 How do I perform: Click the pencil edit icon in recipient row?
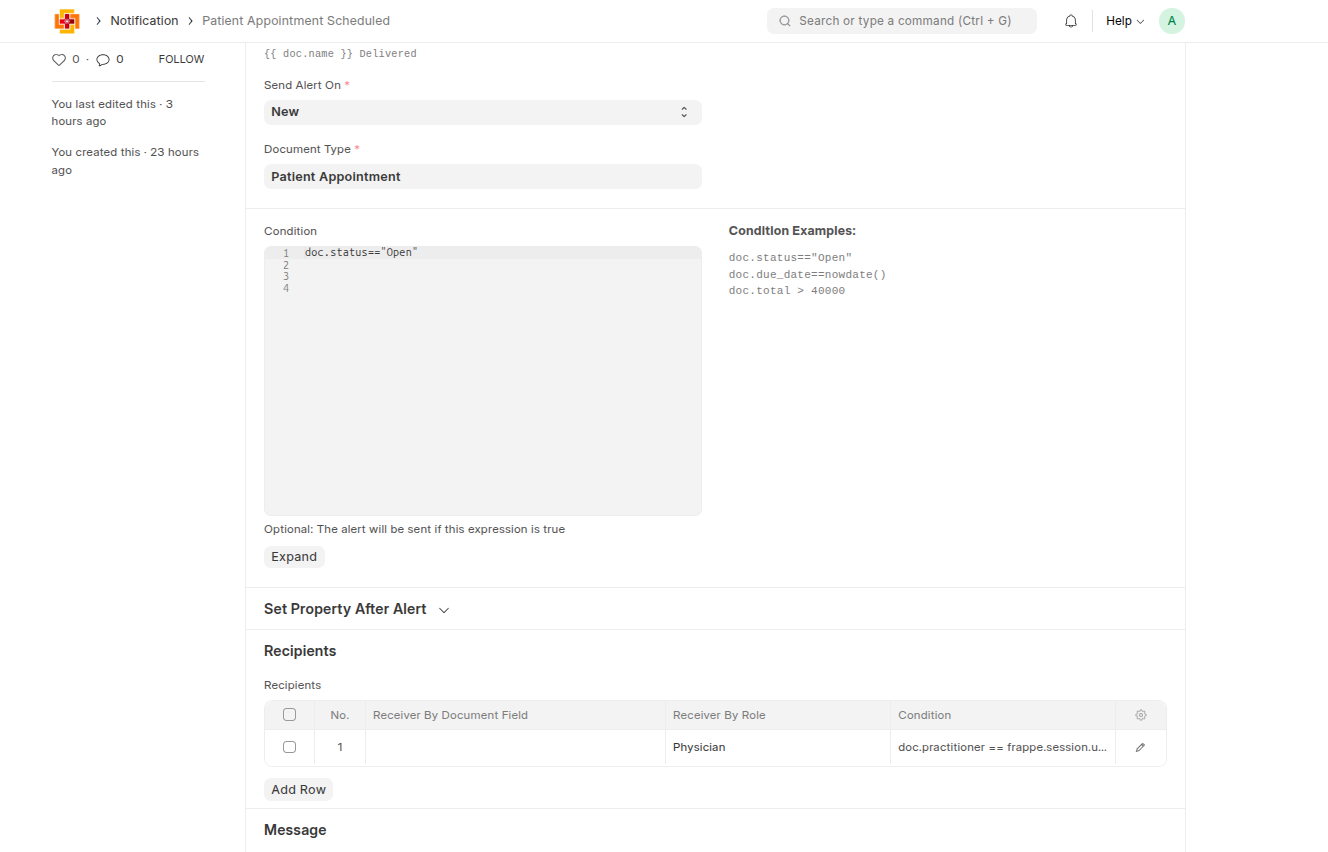pos(1140,748)
